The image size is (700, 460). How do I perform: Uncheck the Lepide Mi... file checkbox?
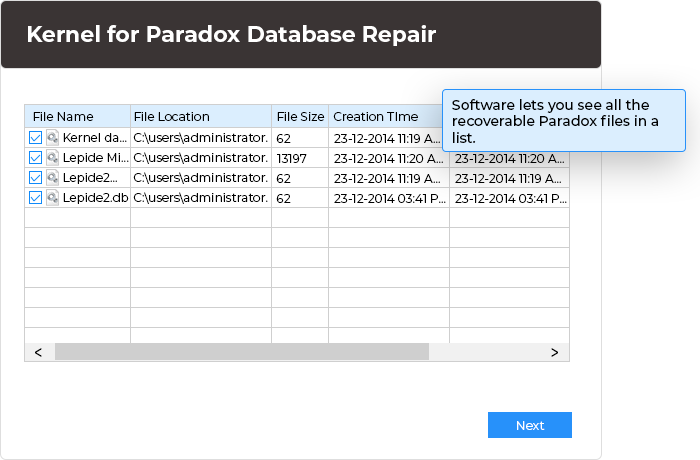point(35,158)
